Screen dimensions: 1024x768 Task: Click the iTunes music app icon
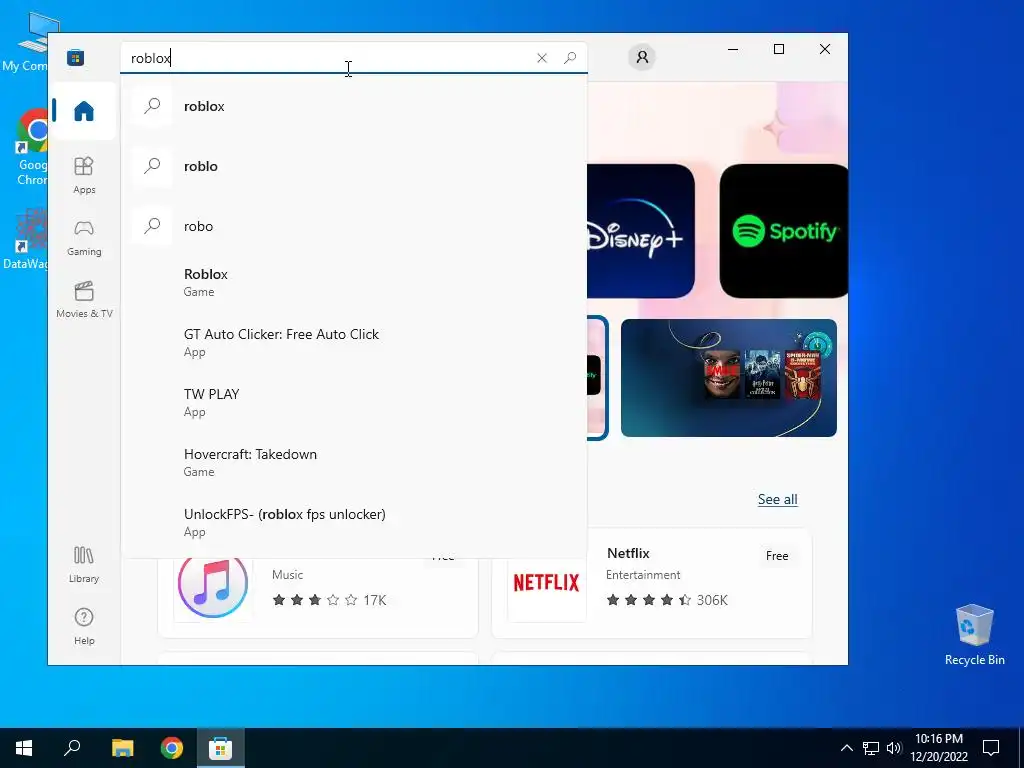coord(213,583)
